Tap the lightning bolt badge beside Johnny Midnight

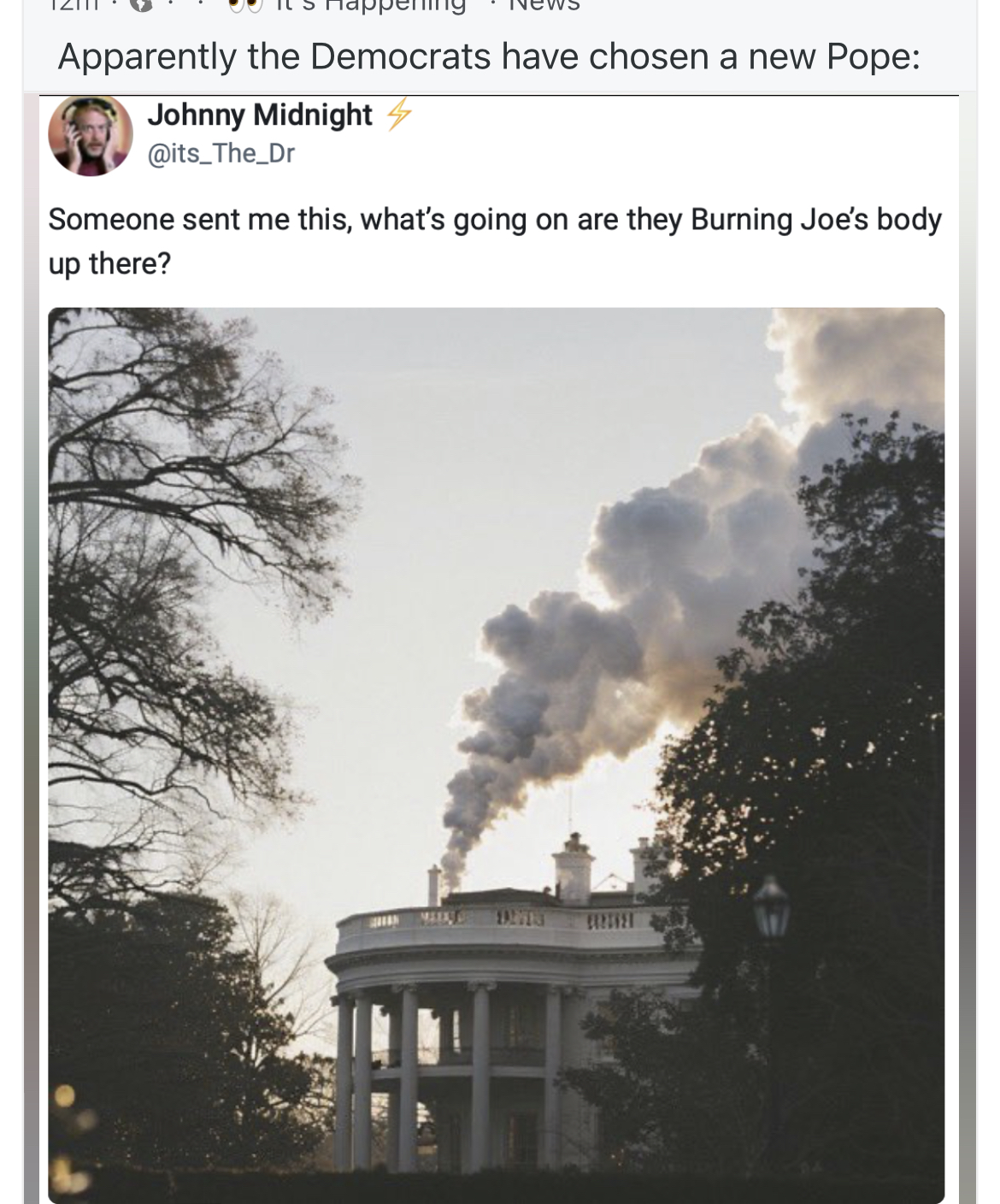point(397,115)
